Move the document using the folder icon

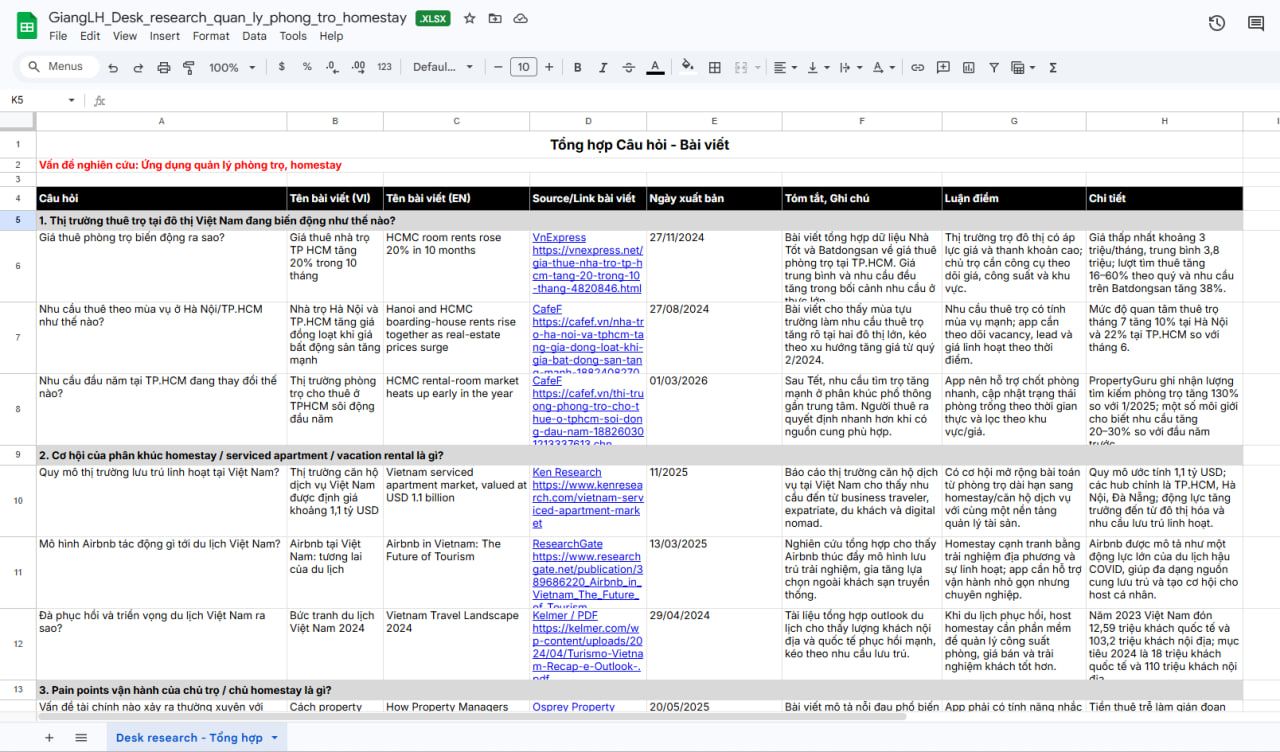click(x=496, y=19)
